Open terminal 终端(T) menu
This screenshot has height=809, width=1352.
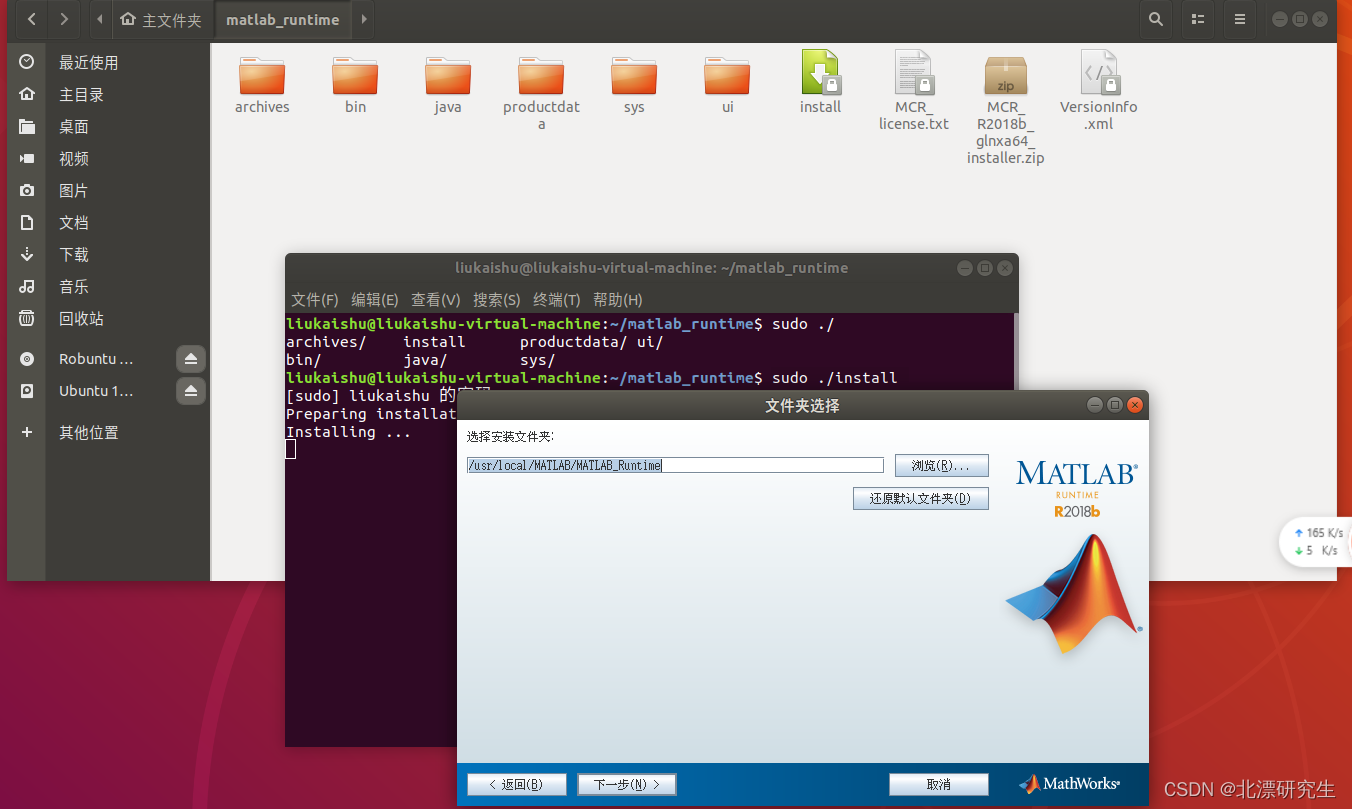click(557, 300)
